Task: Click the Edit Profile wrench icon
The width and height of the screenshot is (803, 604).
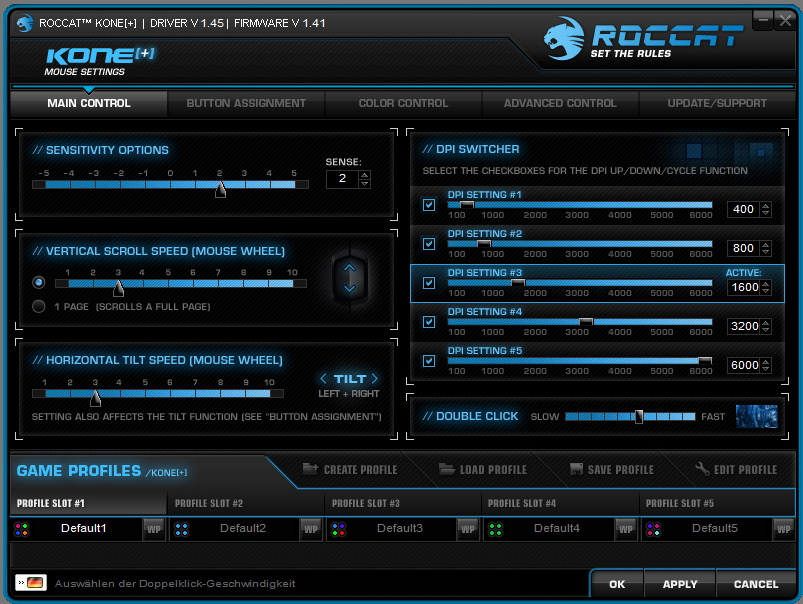Action: click(702, 469)
